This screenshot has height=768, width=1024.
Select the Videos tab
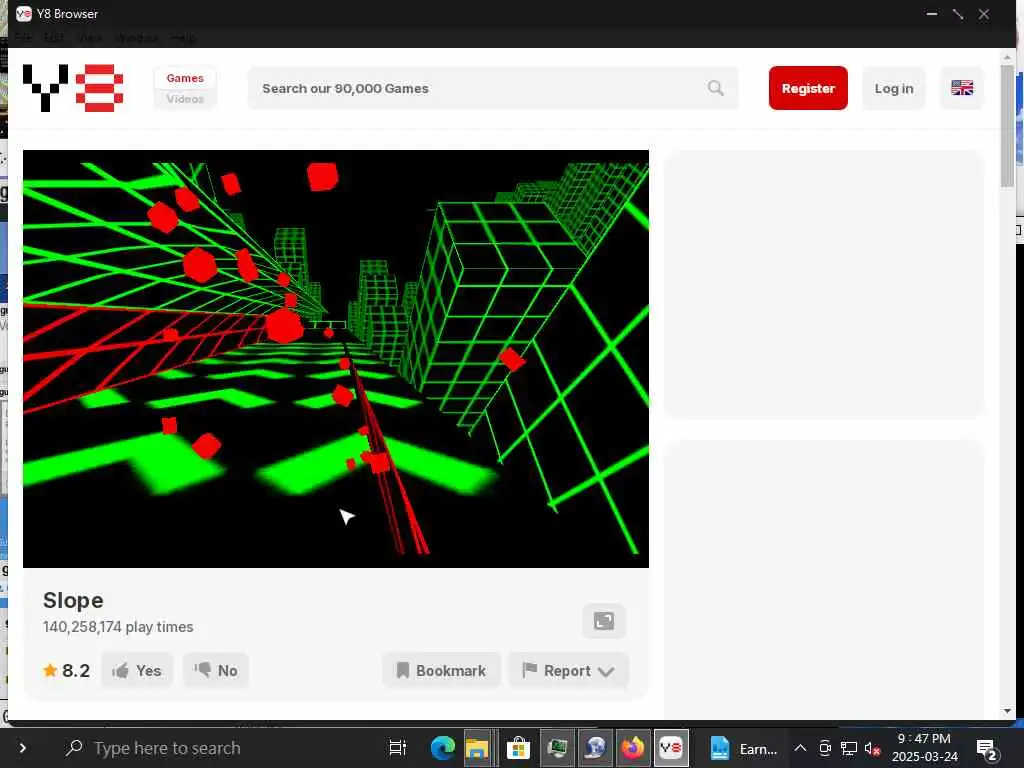click(185, 99)
